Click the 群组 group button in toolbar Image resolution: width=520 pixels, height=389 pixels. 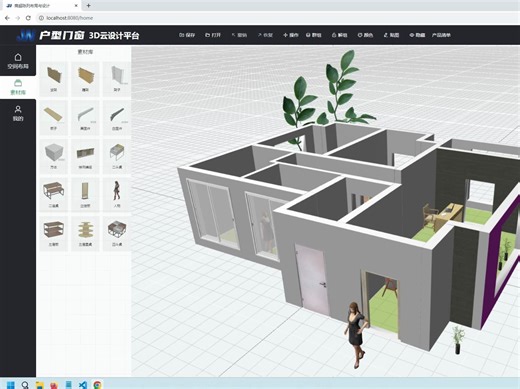313,35
